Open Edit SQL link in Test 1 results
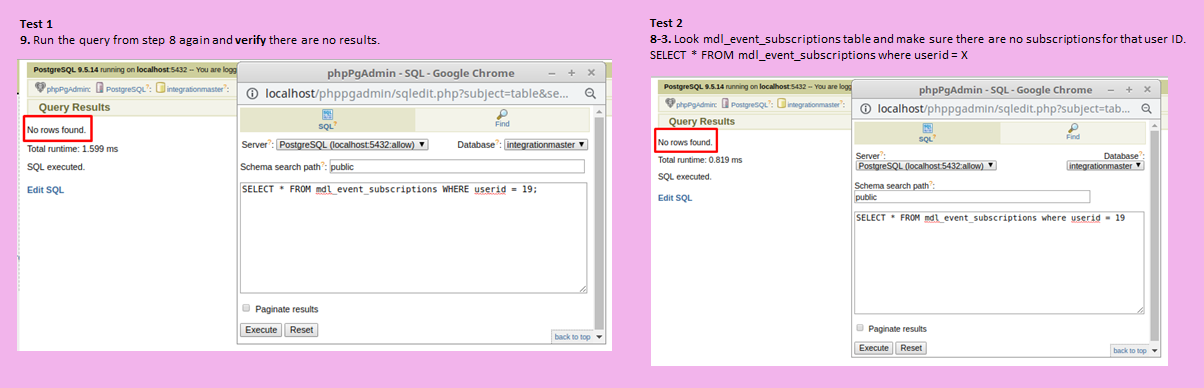Viewport: 1204px width, 388px height. (x=45, y=190)
